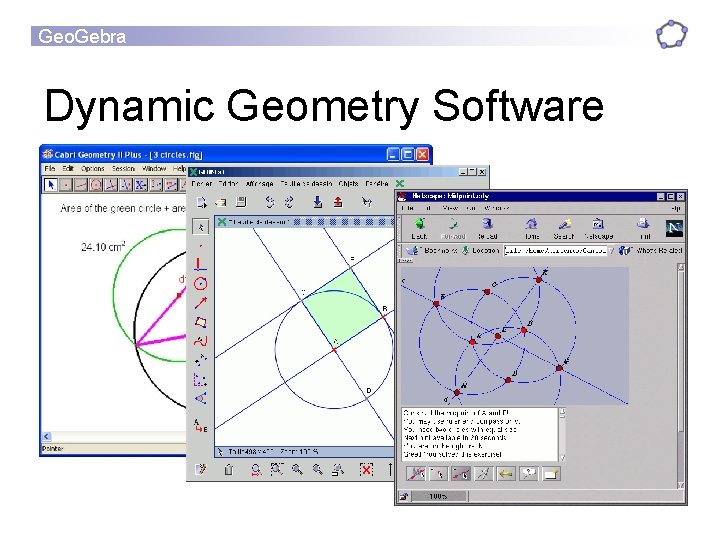Click redo icon in middle window toolbar
720x540 pixels.
[x=289, y=202]
